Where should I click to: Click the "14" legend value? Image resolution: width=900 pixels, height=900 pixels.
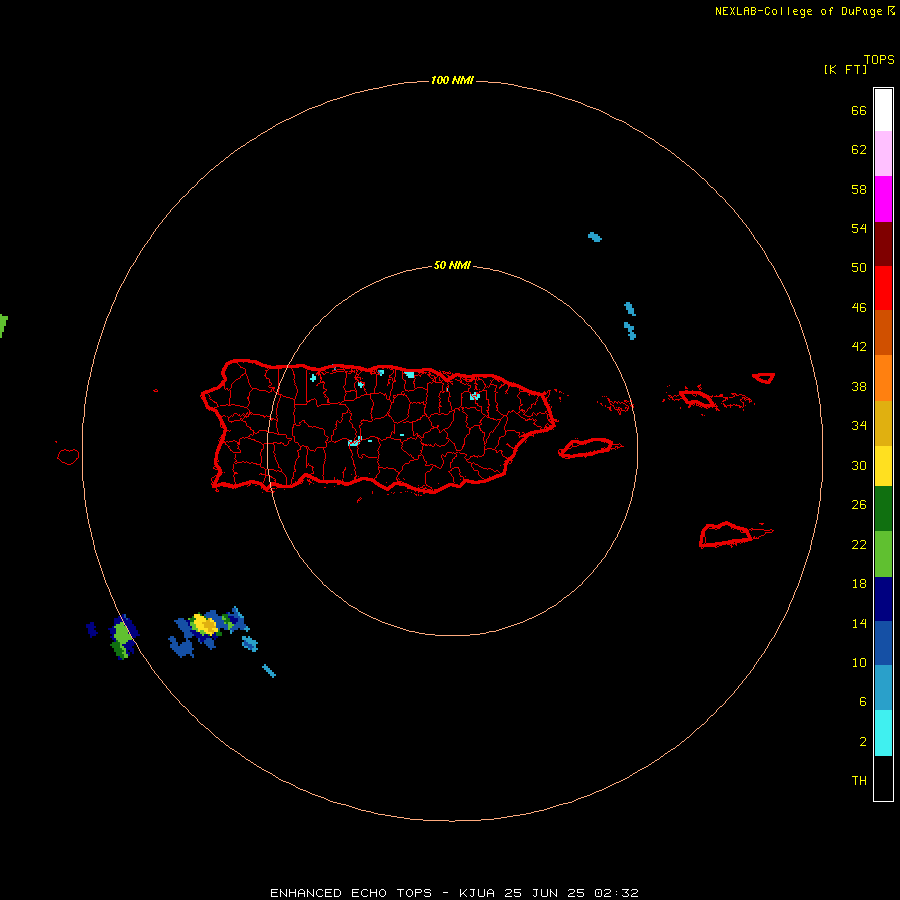(859, 623)
